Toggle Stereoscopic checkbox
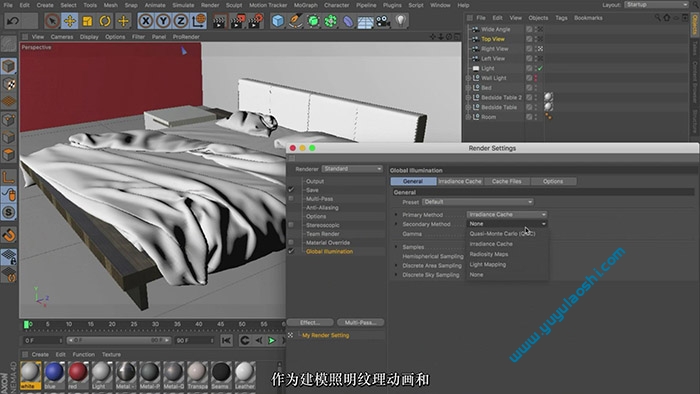Viewport: 700px width, 394px height. point(291,225)
